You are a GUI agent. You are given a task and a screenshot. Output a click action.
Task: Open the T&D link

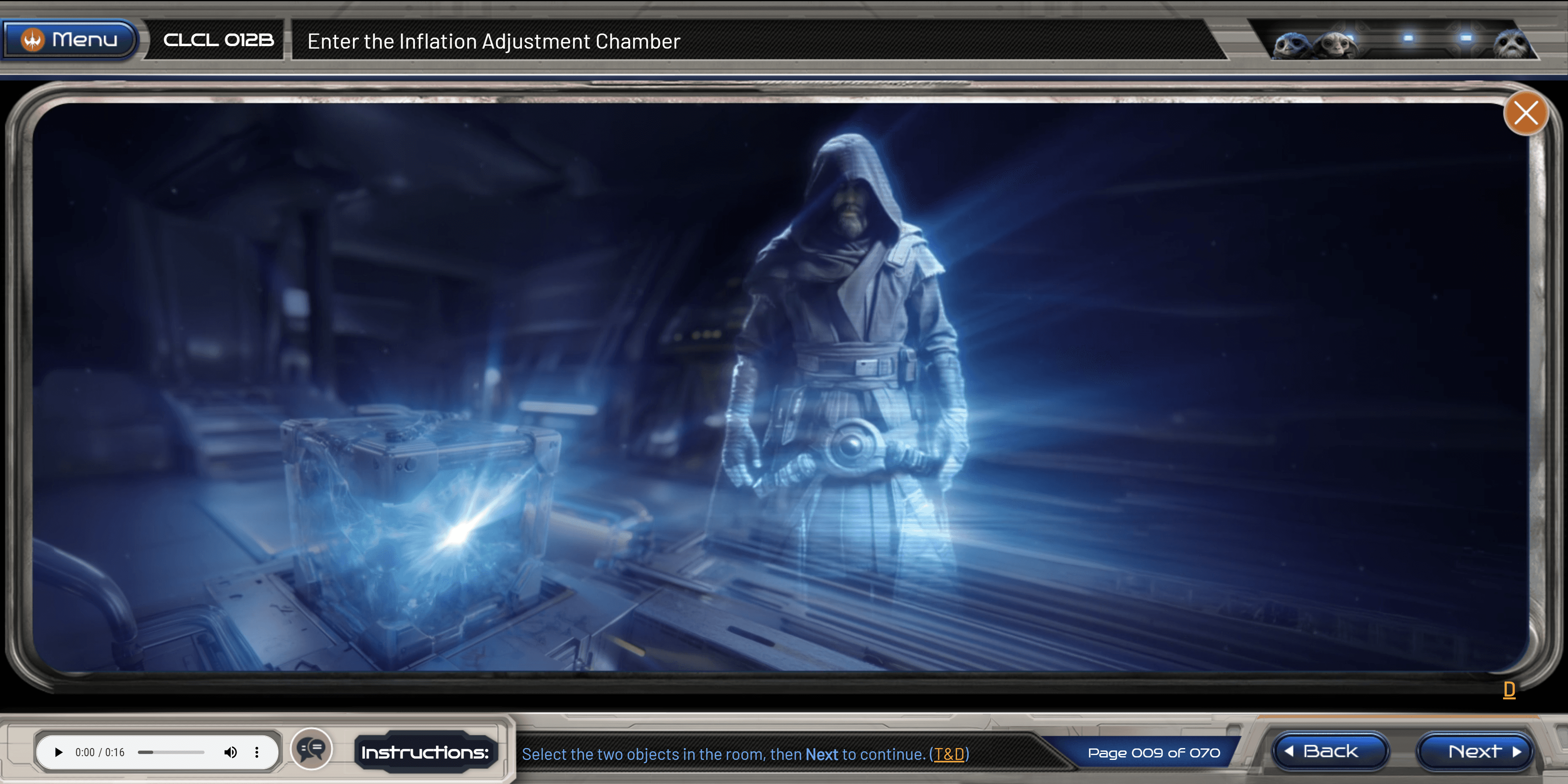[949, 754]
